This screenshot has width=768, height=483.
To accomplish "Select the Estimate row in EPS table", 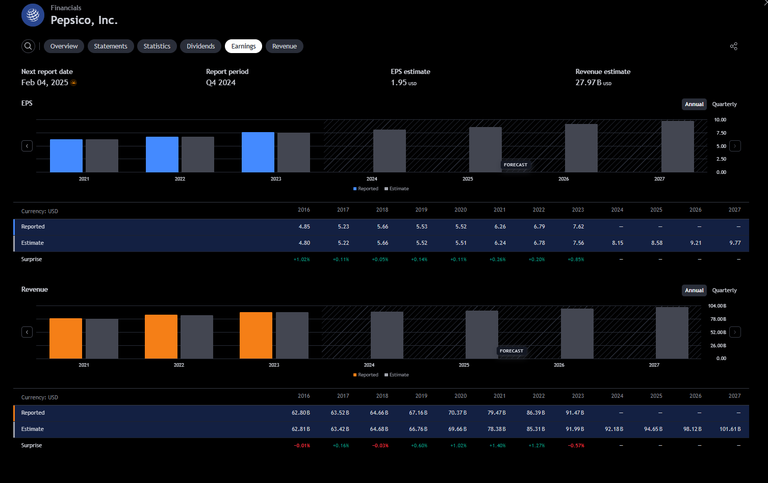I will 381,243.
